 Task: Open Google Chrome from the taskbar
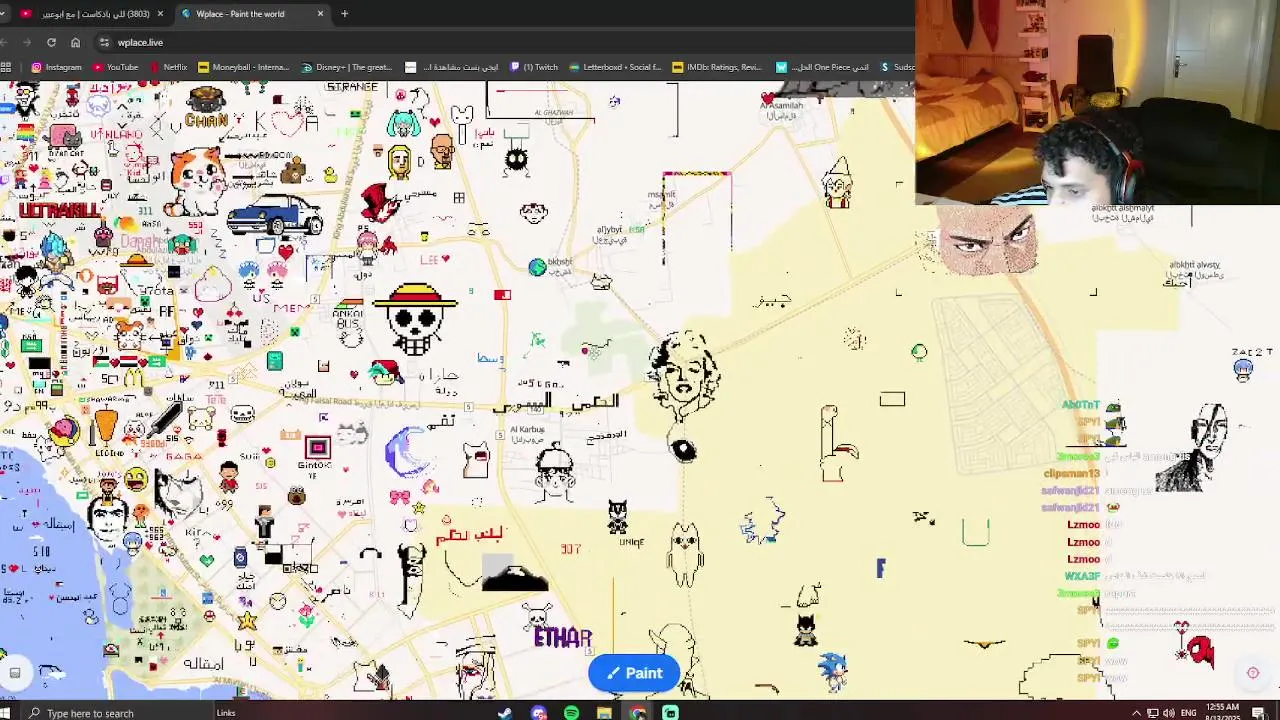click(637, 713)
